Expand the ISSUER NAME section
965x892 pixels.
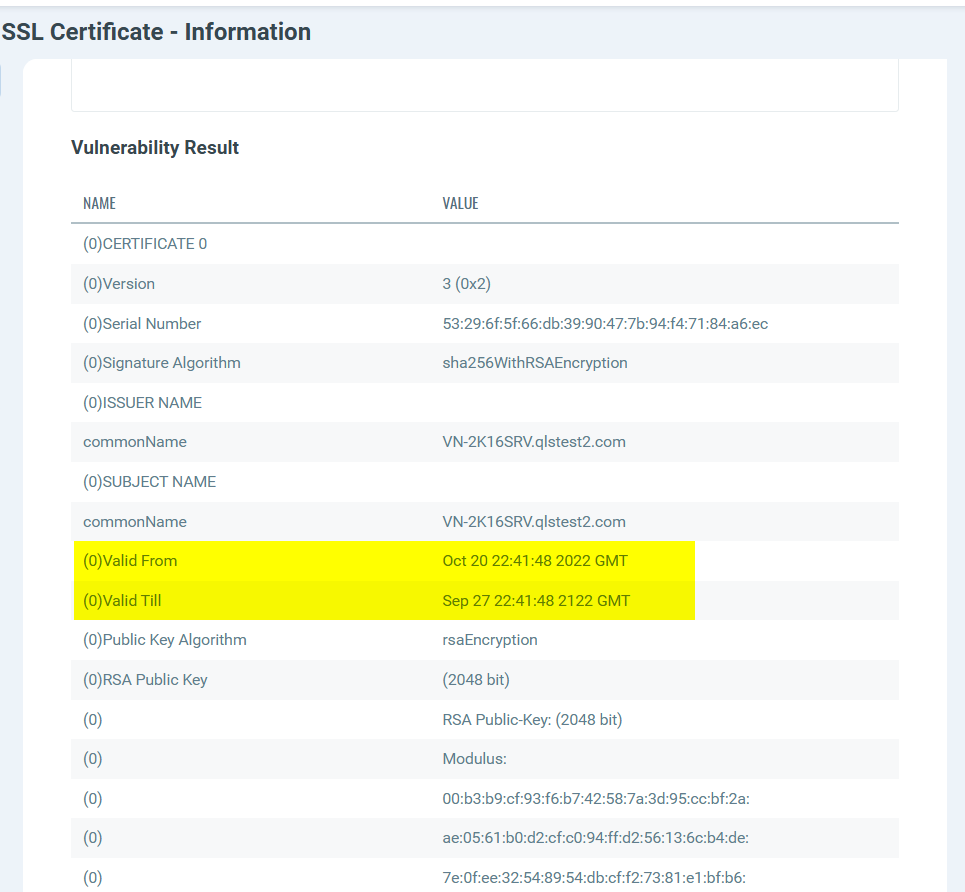pyautogui.click(x=143, y=402)
